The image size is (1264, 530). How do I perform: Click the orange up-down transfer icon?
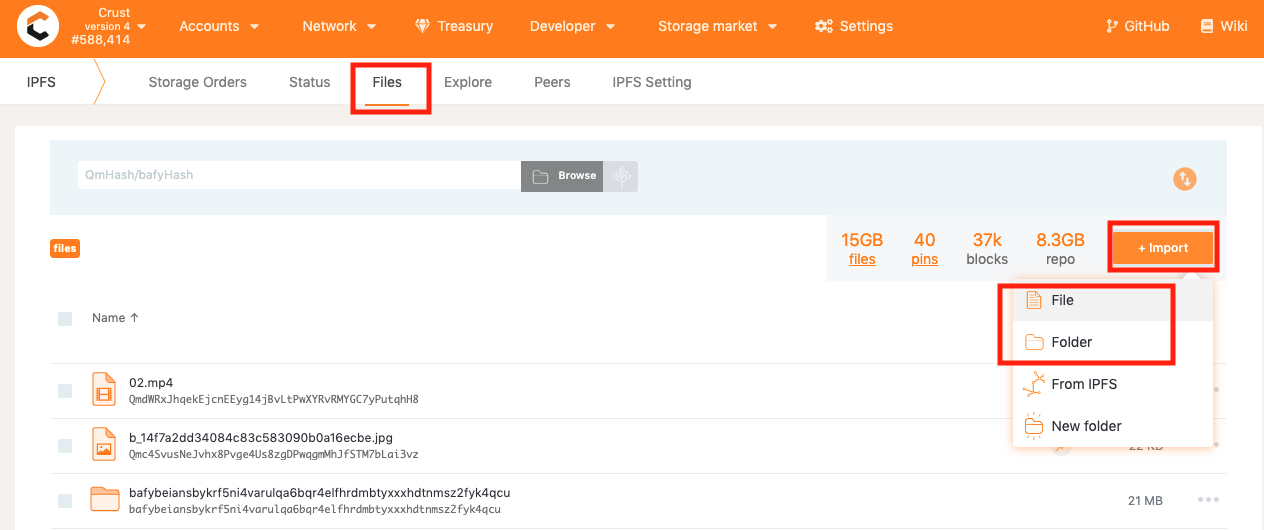coord(1185,179)
